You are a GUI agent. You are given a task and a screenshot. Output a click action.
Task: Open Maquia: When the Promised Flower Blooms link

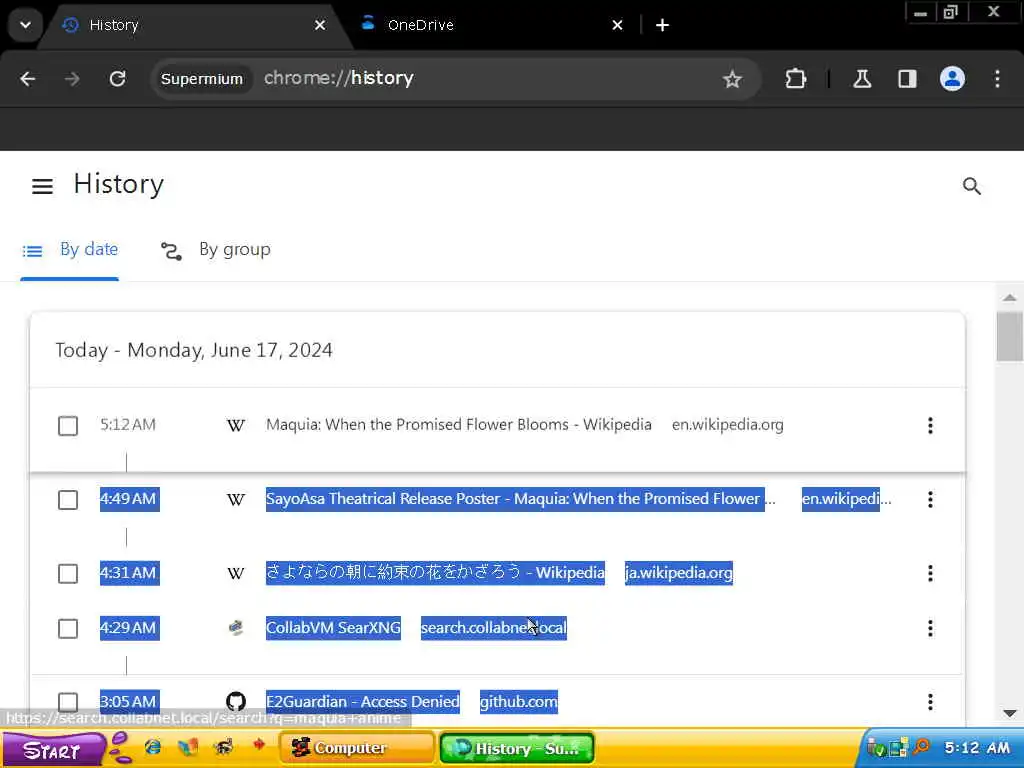pos(458,424)
